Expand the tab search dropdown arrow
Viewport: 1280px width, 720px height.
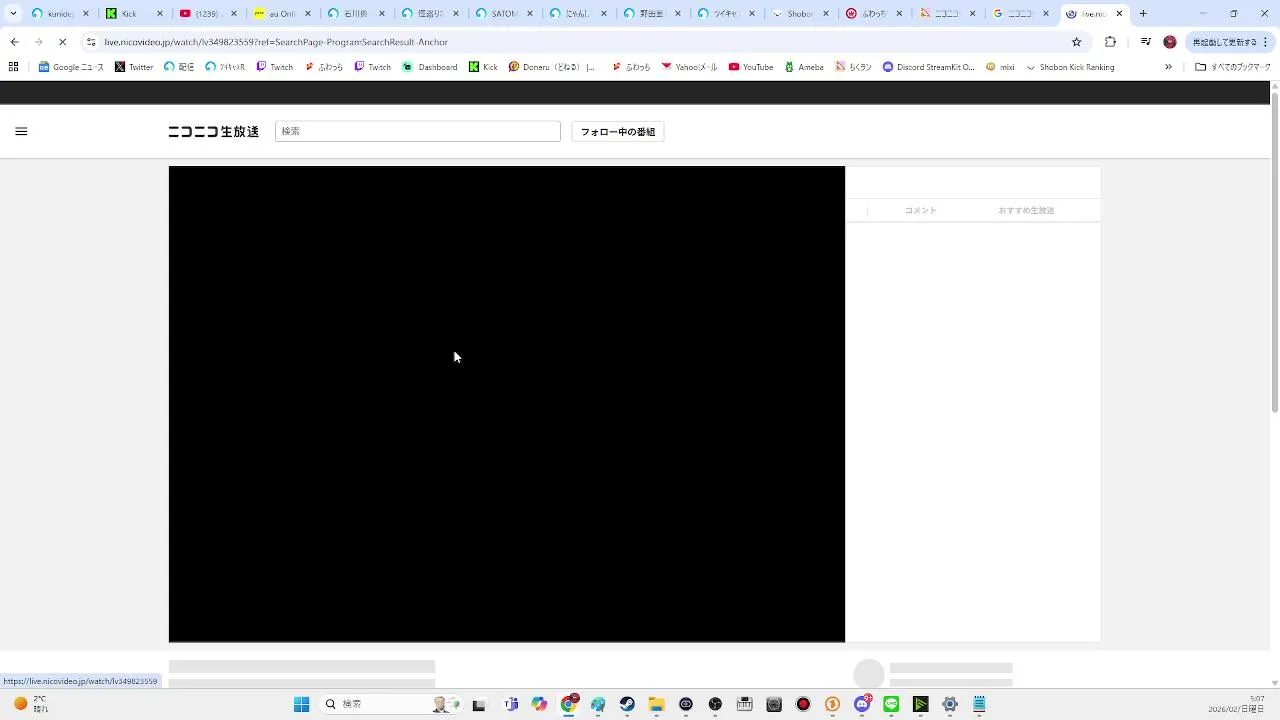pos(13,14)
